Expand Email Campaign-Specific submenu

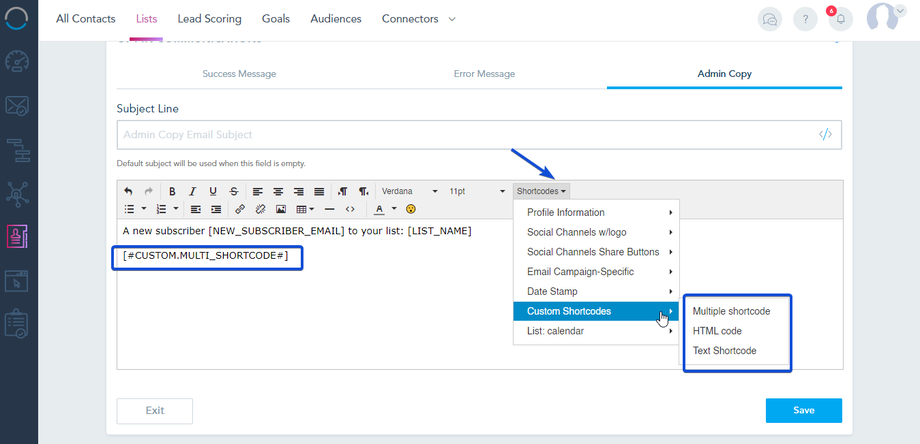596,272
